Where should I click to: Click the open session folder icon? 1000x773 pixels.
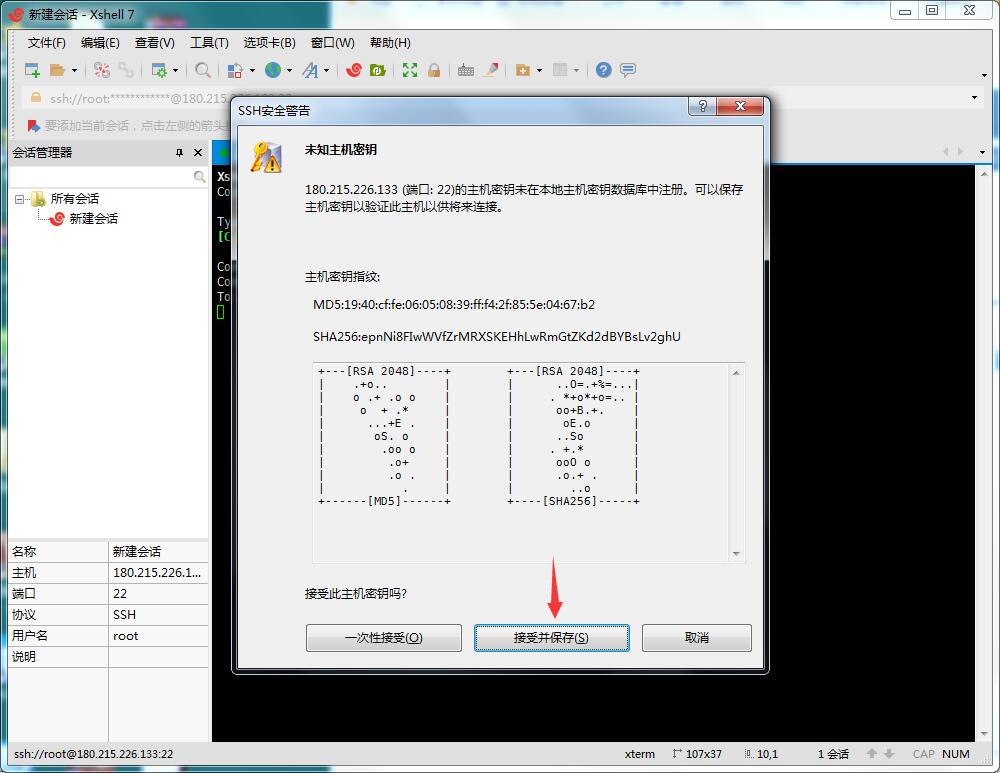(57, 70)
